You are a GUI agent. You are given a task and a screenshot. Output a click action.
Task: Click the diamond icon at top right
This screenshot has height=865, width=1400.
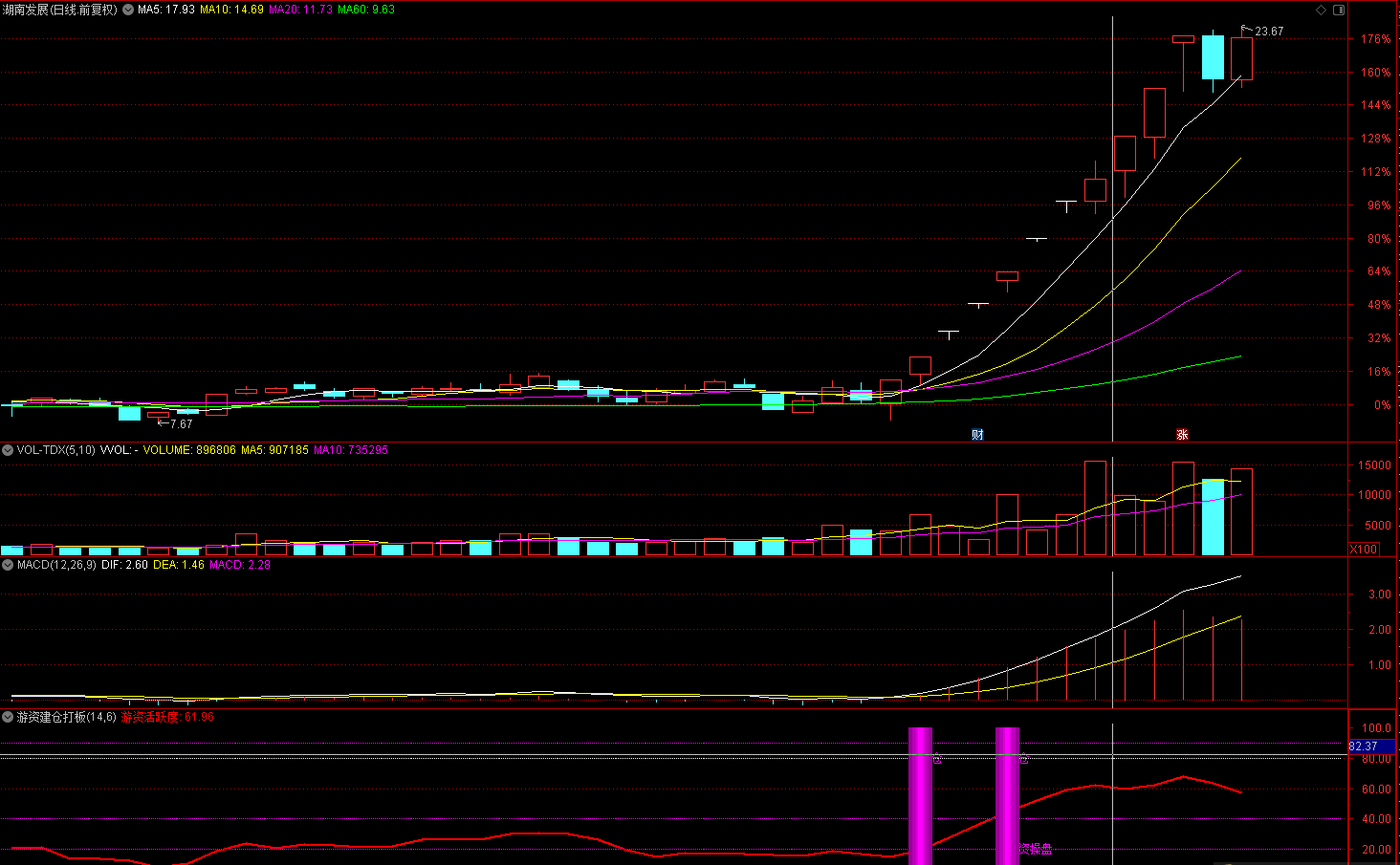click(x=1322, y=10)
